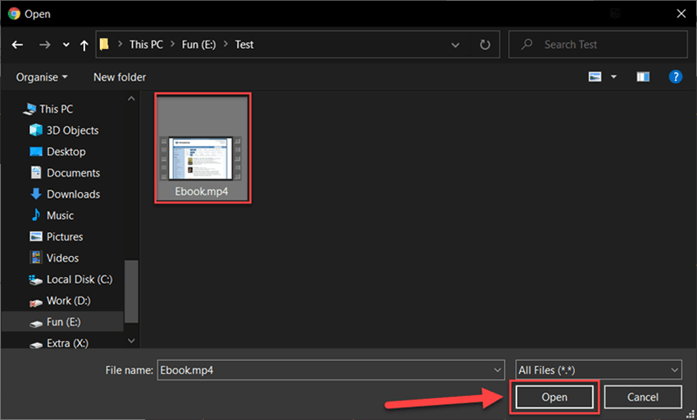The image size is (697, 420).
Task: Open the Help question mark icon
Action: (676, 77)
